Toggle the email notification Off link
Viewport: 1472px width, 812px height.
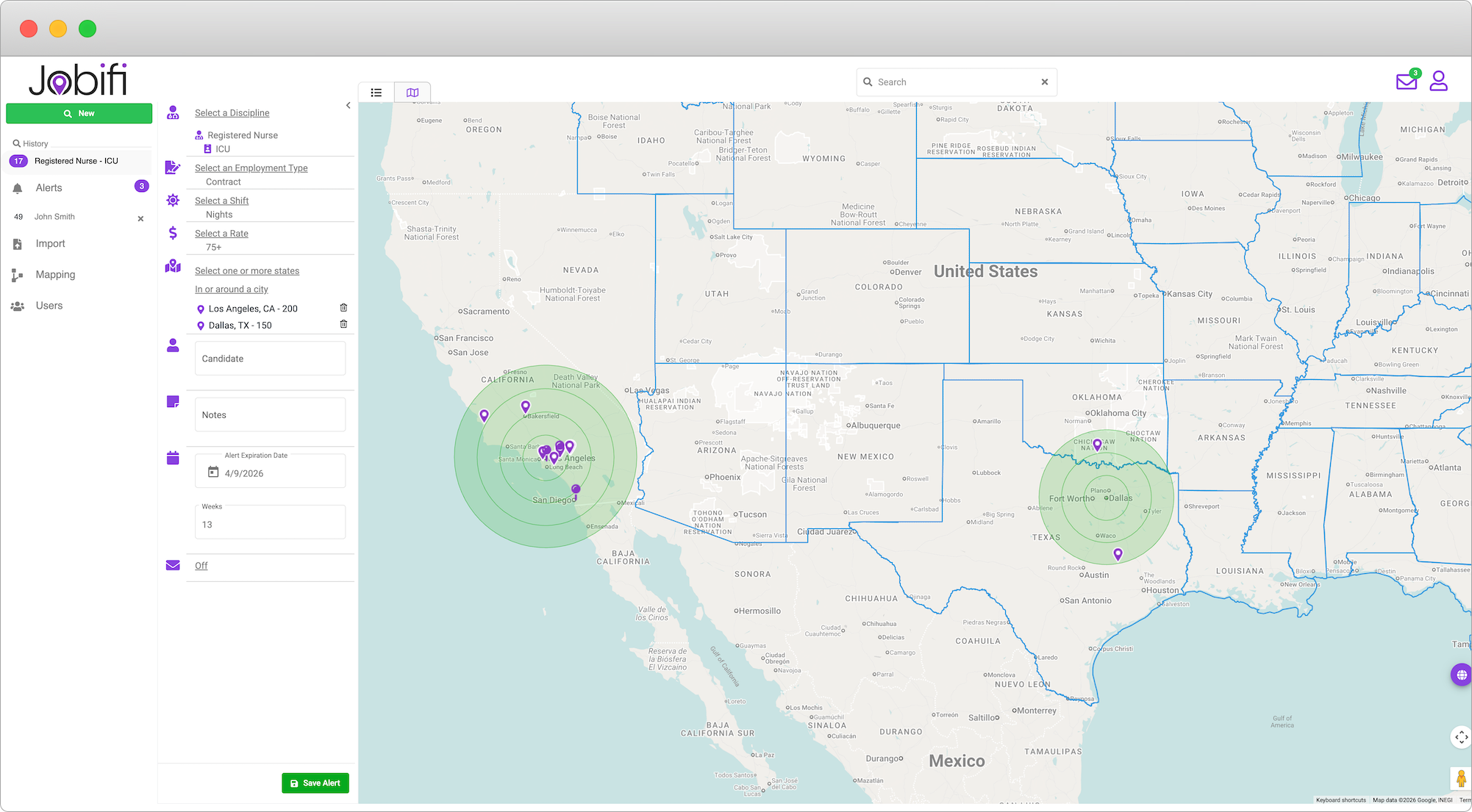tap(201, 566)
